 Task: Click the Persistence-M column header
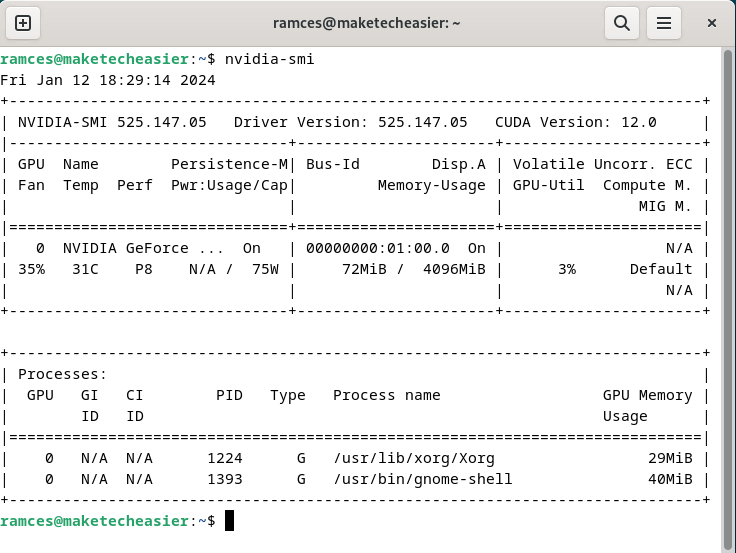pyautogui.click(x=230, y=164)
